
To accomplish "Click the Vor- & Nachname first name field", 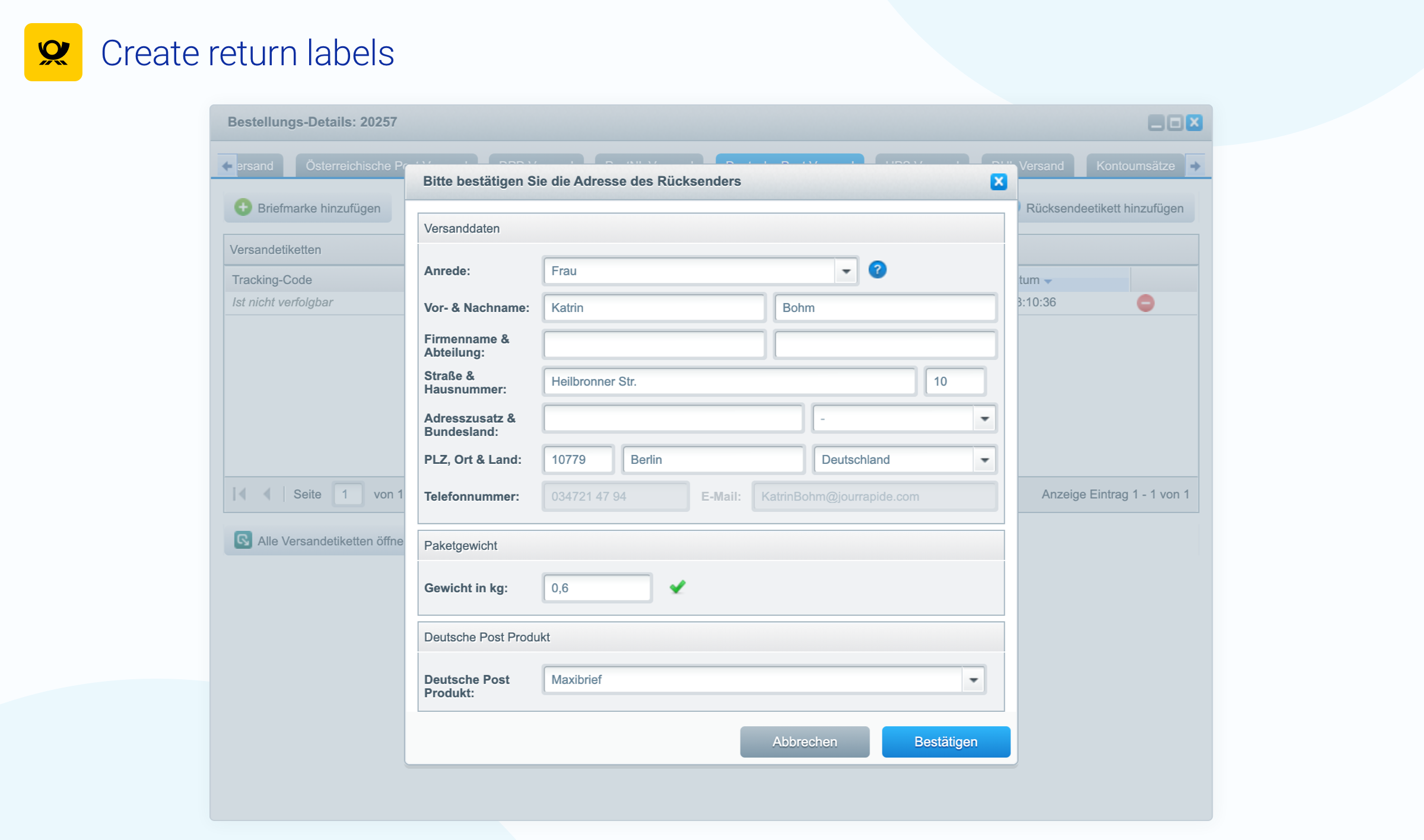I will (x=655, y=307).
